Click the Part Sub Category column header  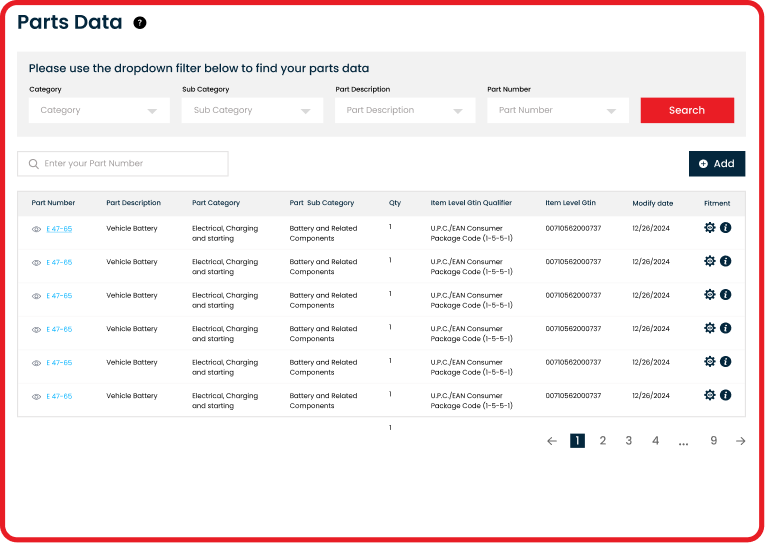click(322, 203)
